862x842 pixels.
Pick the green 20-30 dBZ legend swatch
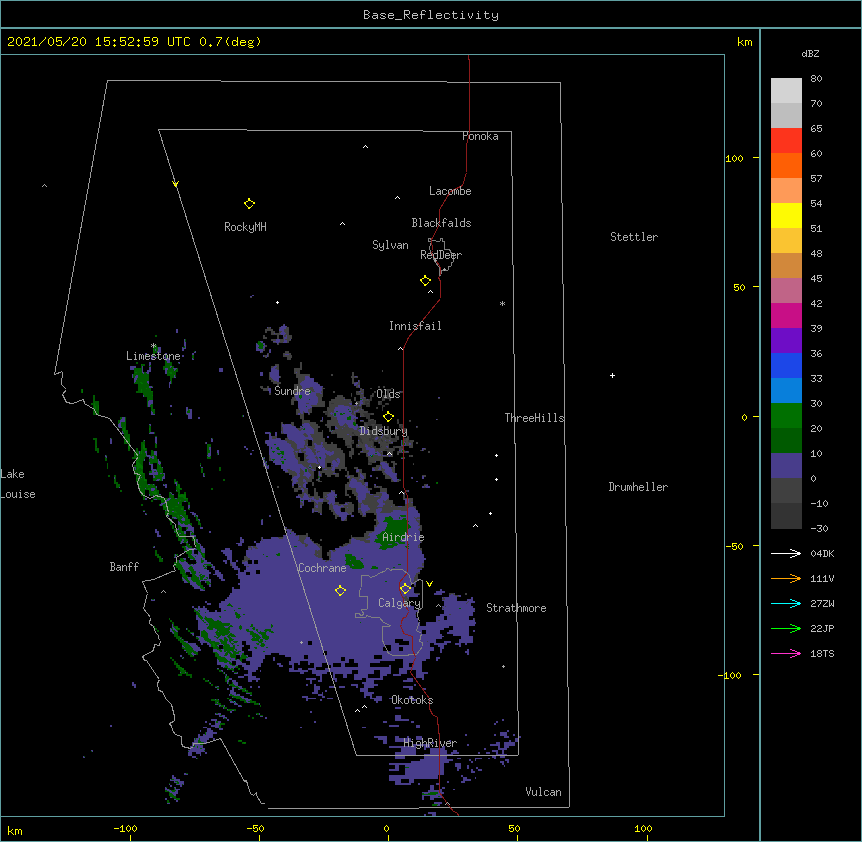pyautogui.click(x=786, y=416)
